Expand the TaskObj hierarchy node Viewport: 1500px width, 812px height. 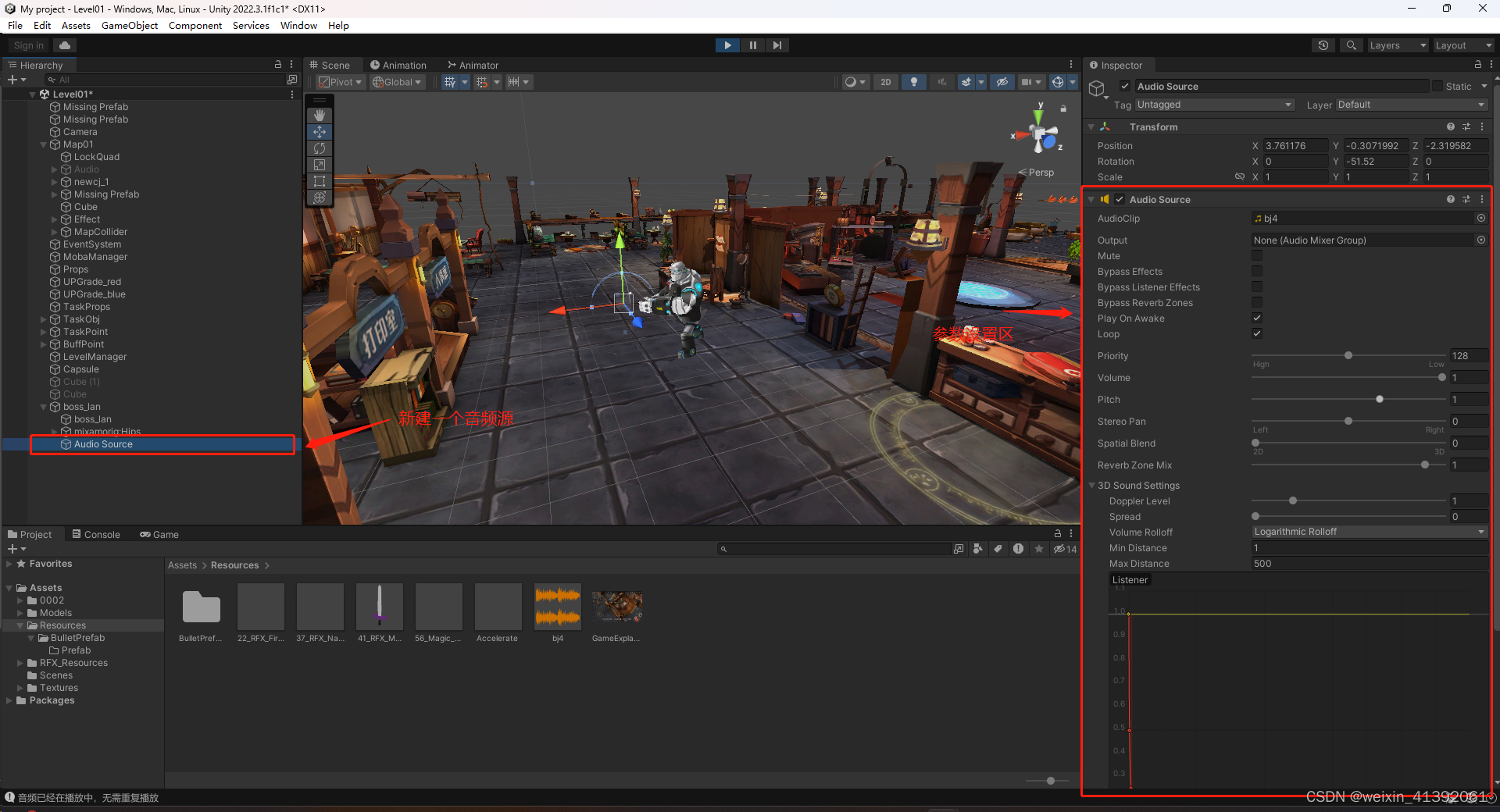(44, 319)
